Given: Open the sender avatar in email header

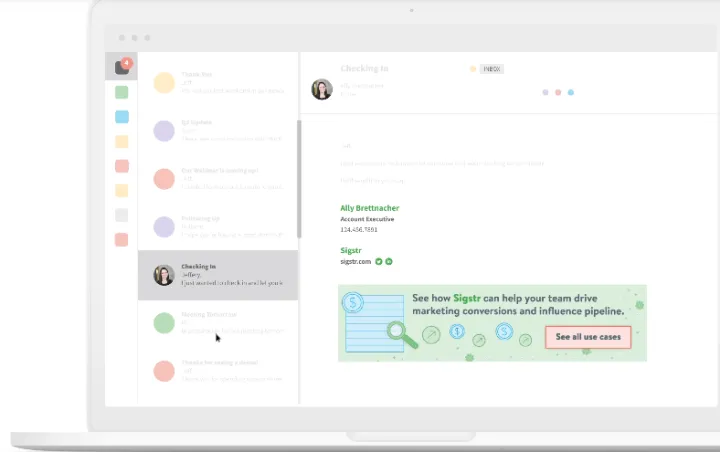Looking at the screenshot, I should (322, 89).
